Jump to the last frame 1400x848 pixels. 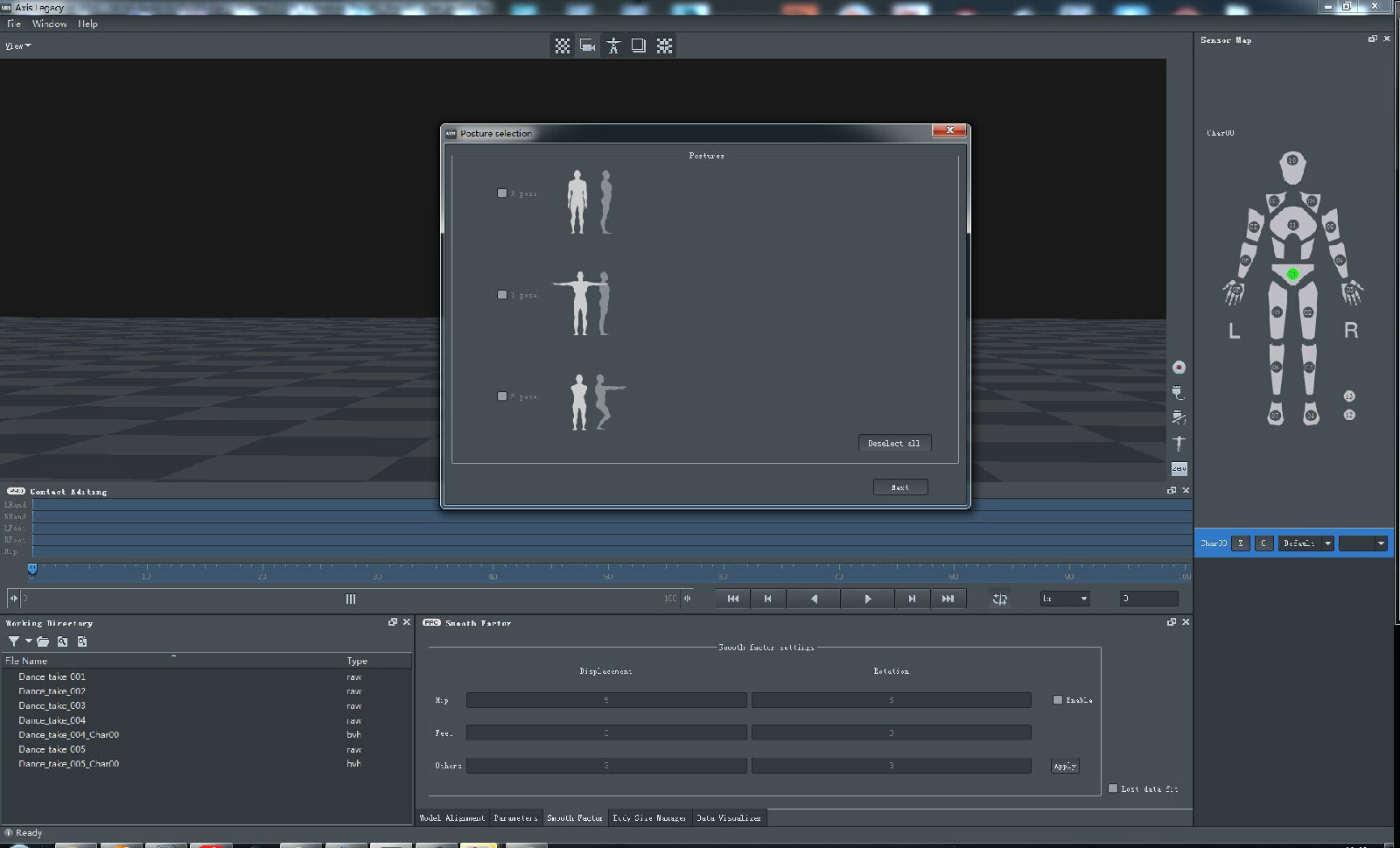(948, 599)
